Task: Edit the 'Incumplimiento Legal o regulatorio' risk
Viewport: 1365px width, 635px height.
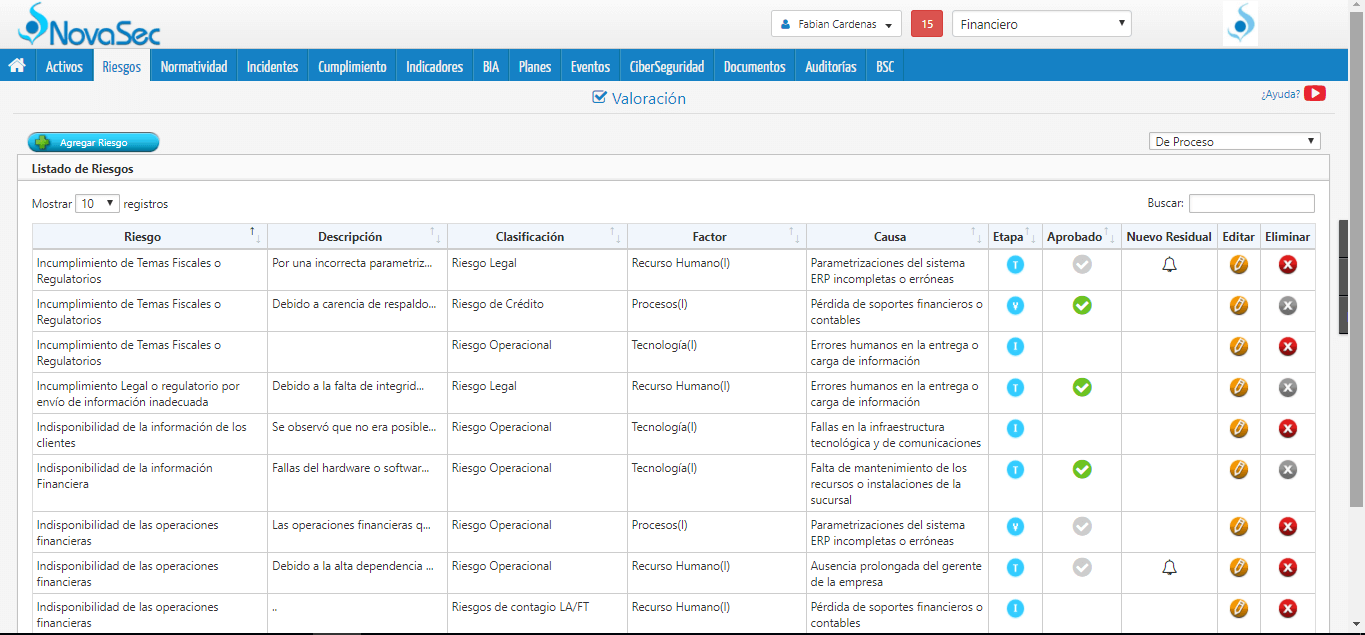Action: (1239, 387)
